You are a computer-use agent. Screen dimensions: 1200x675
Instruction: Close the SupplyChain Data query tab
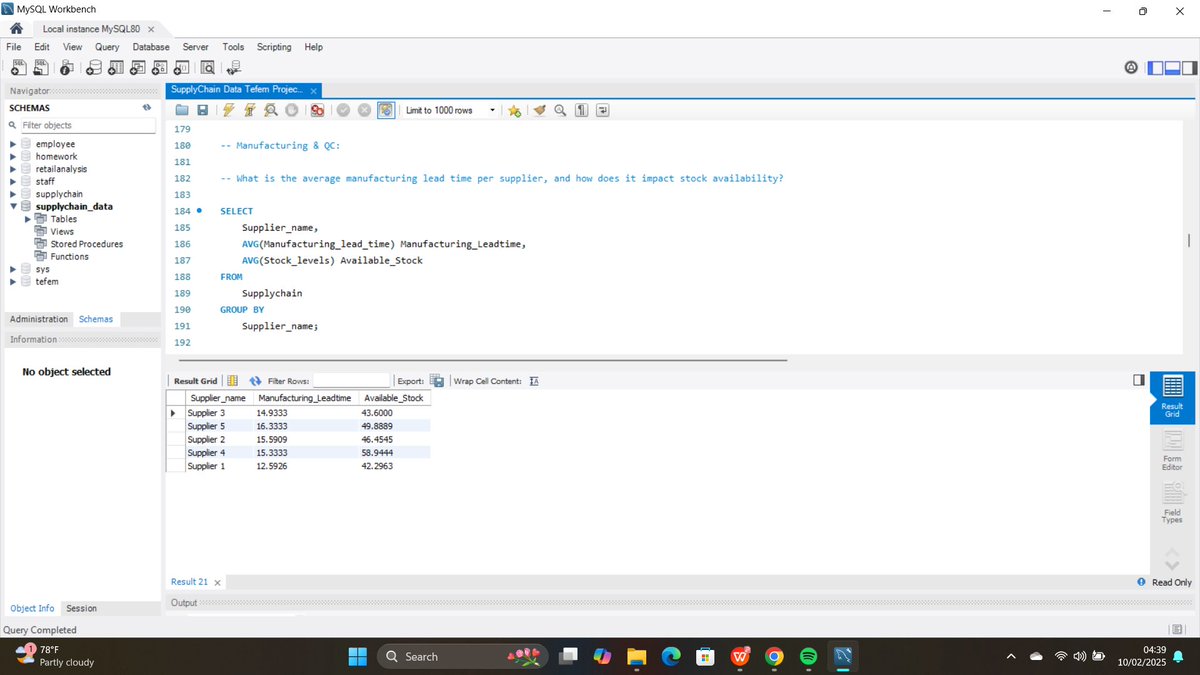313,90
